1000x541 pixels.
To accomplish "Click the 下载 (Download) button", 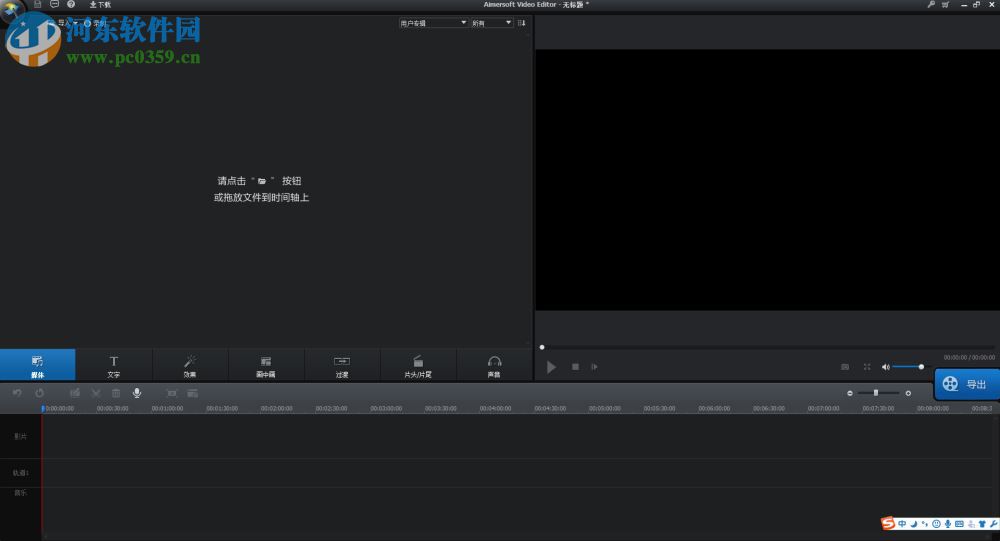I will click(100, 4).
